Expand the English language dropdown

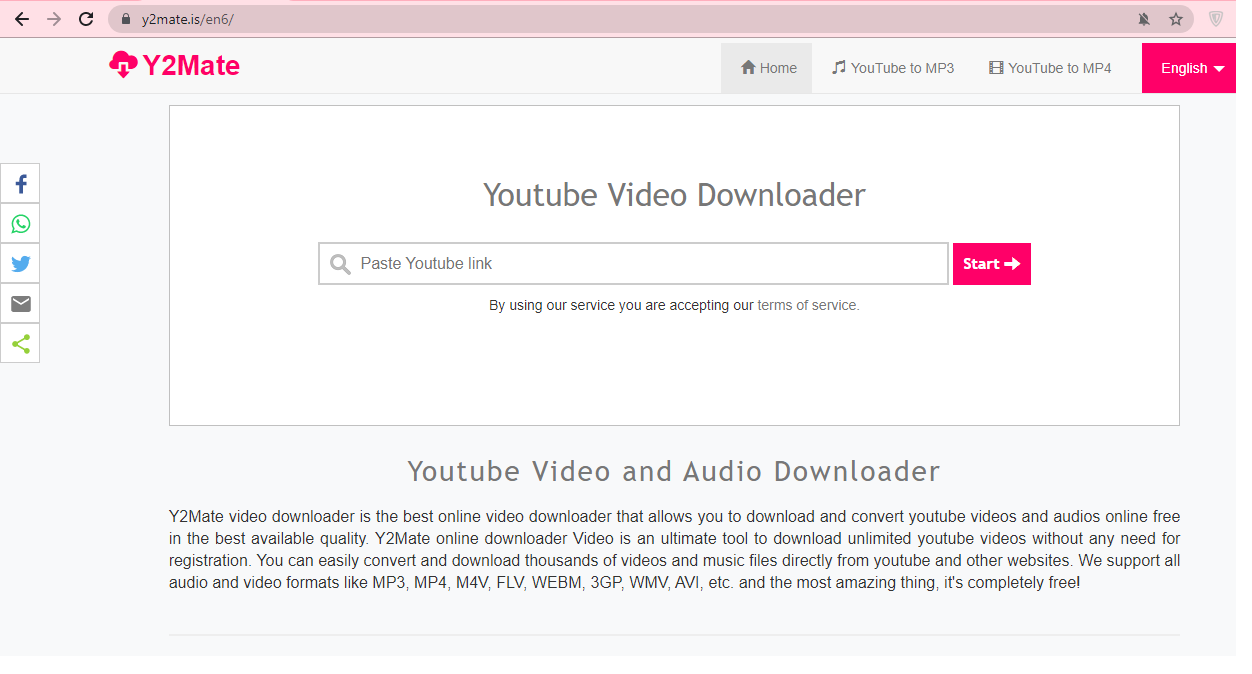tap(1192, 68)
